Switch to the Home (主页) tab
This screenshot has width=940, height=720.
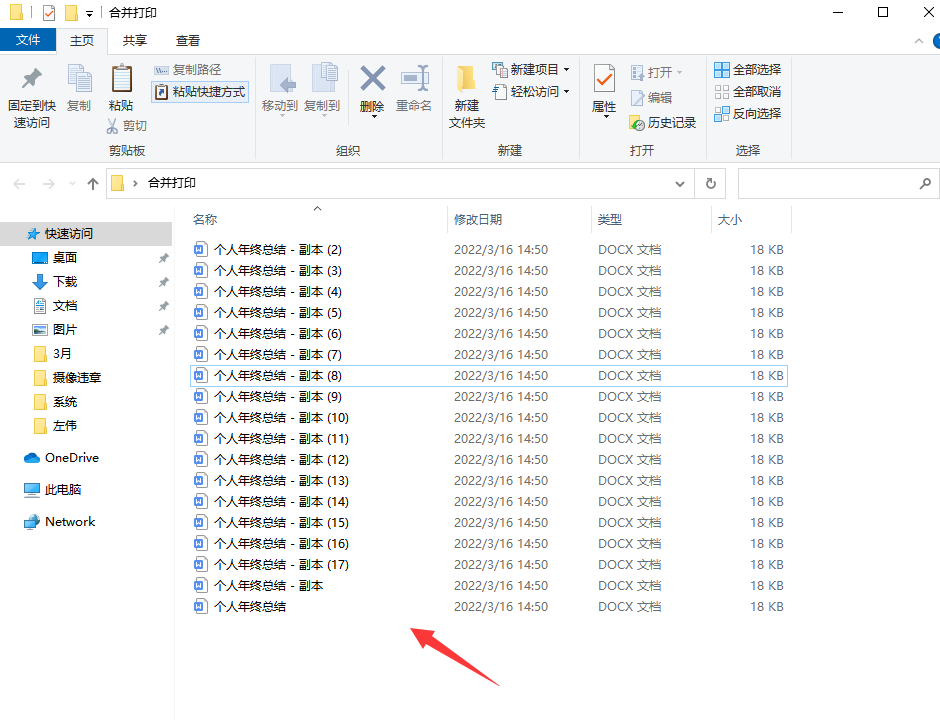tap(82, 41)
